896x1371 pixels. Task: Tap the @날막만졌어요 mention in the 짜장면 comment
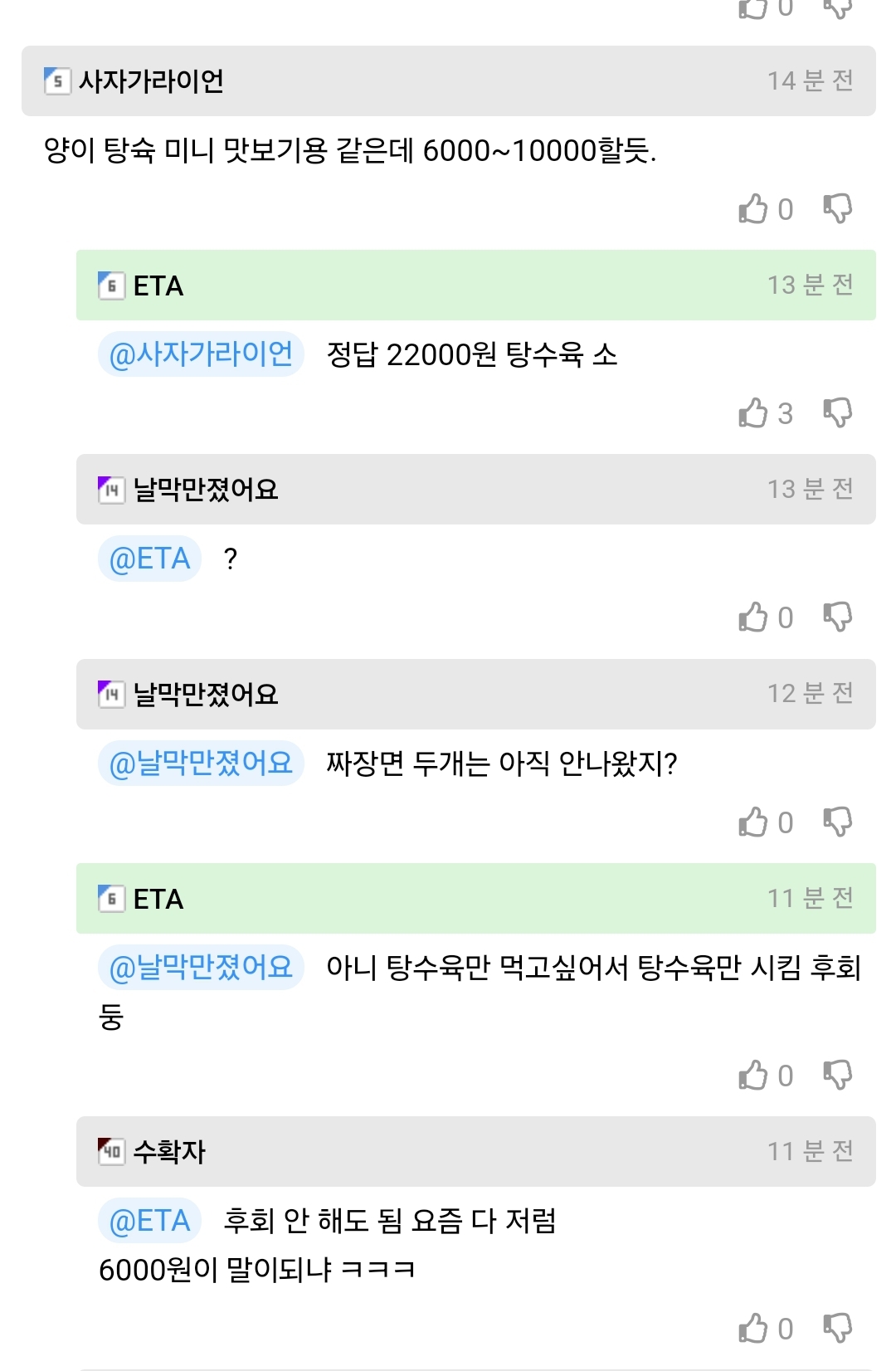click(201, 763)
